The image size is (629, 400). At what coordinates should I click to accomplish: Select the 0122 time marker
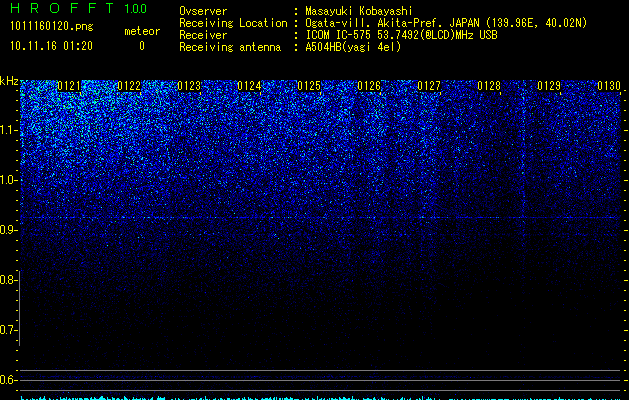(x=129, y=86)
